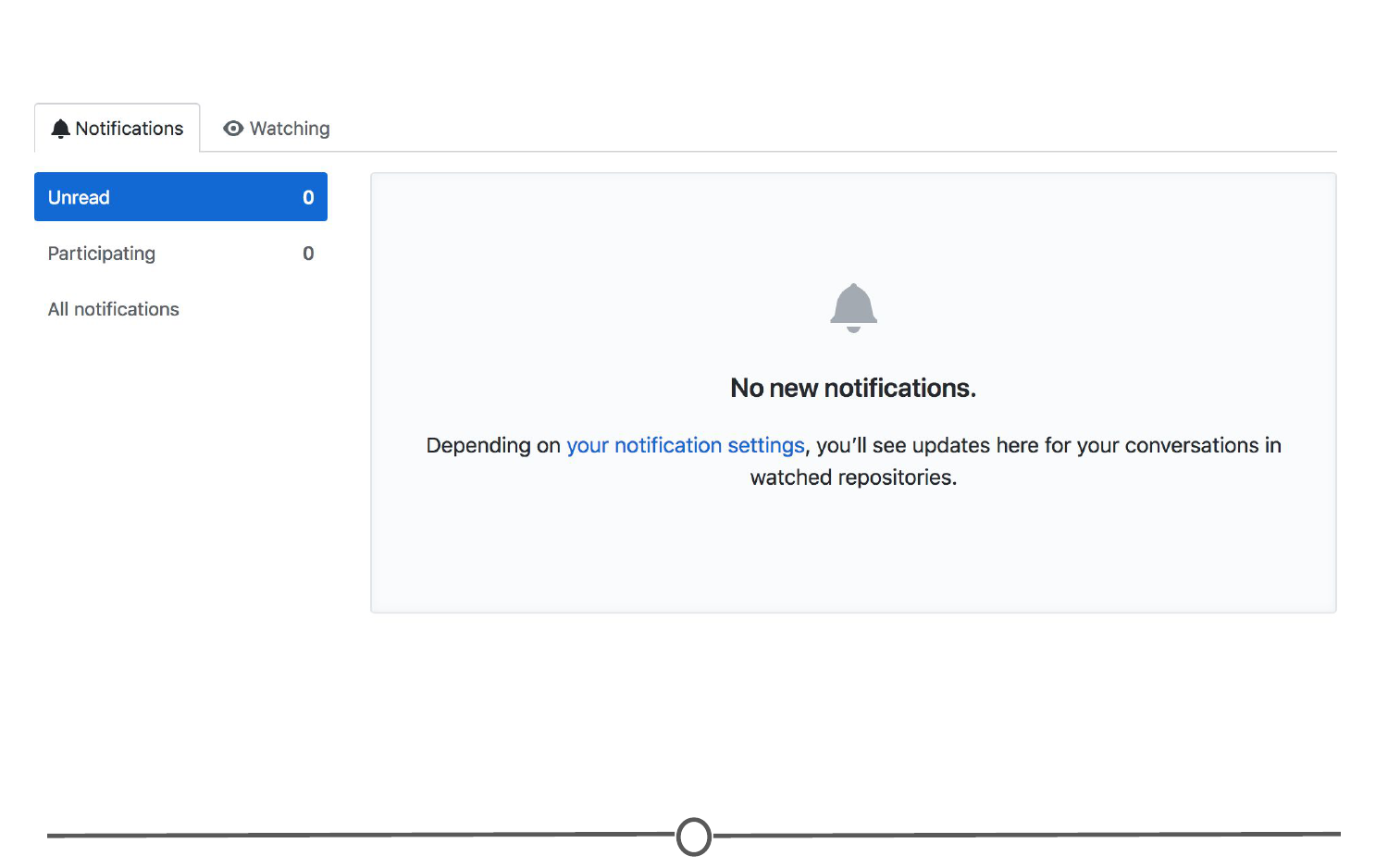Click the Unread count badge showing 0
Viewport: 1388px width, 868px height.
[308, 197]
